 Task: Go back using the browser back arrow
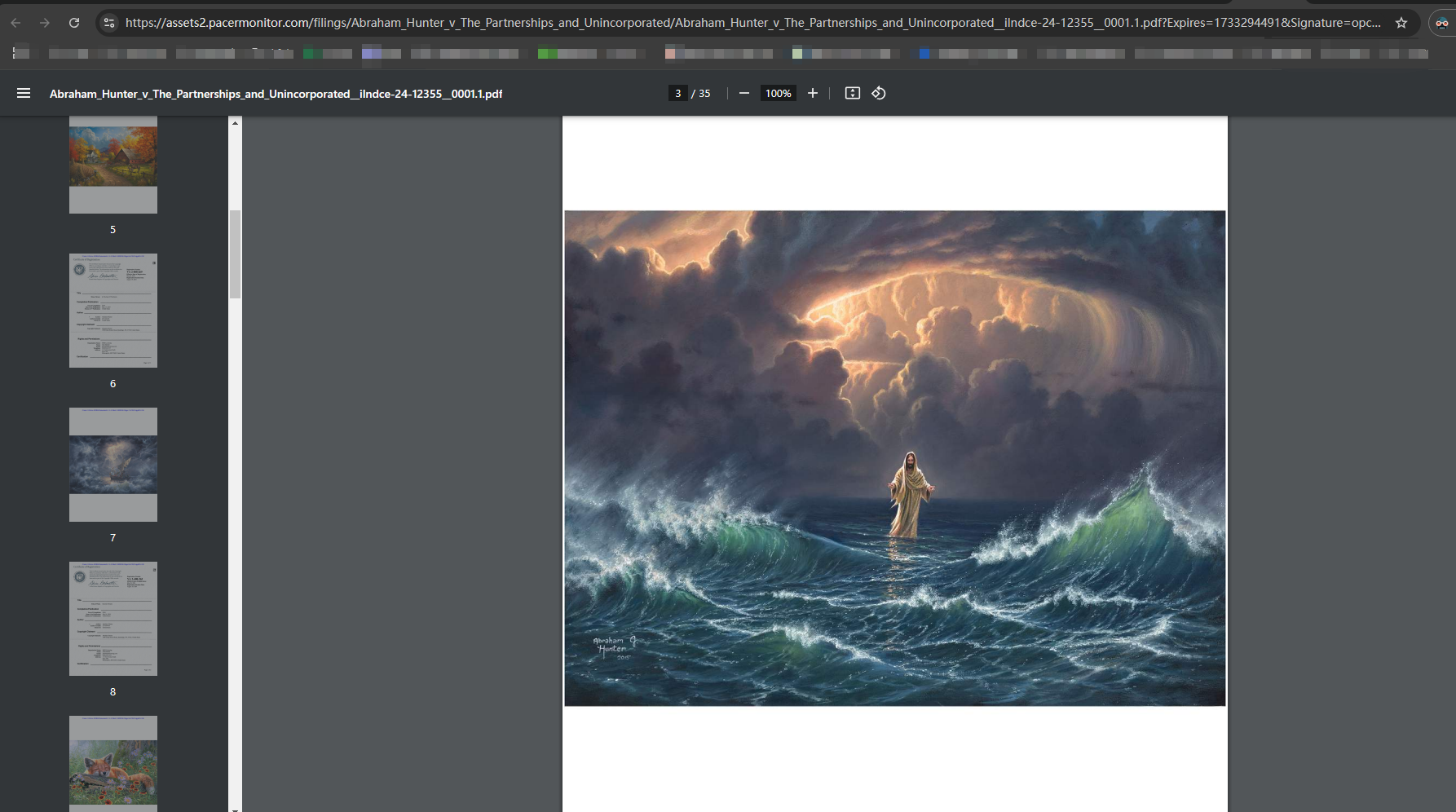[x=15, y=23]
